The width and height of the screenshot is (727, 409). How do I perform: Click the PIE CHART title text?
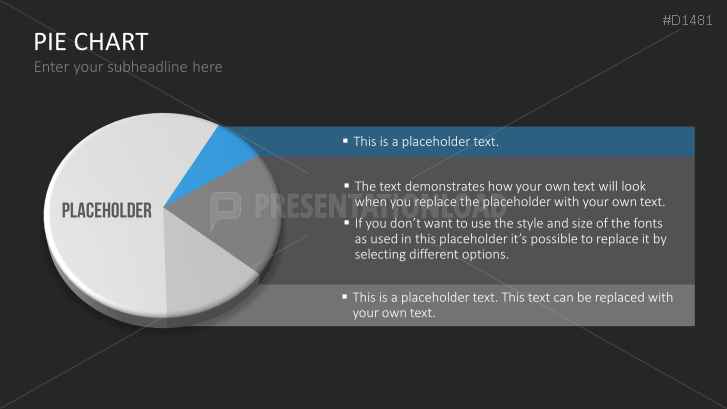[91, 41]
